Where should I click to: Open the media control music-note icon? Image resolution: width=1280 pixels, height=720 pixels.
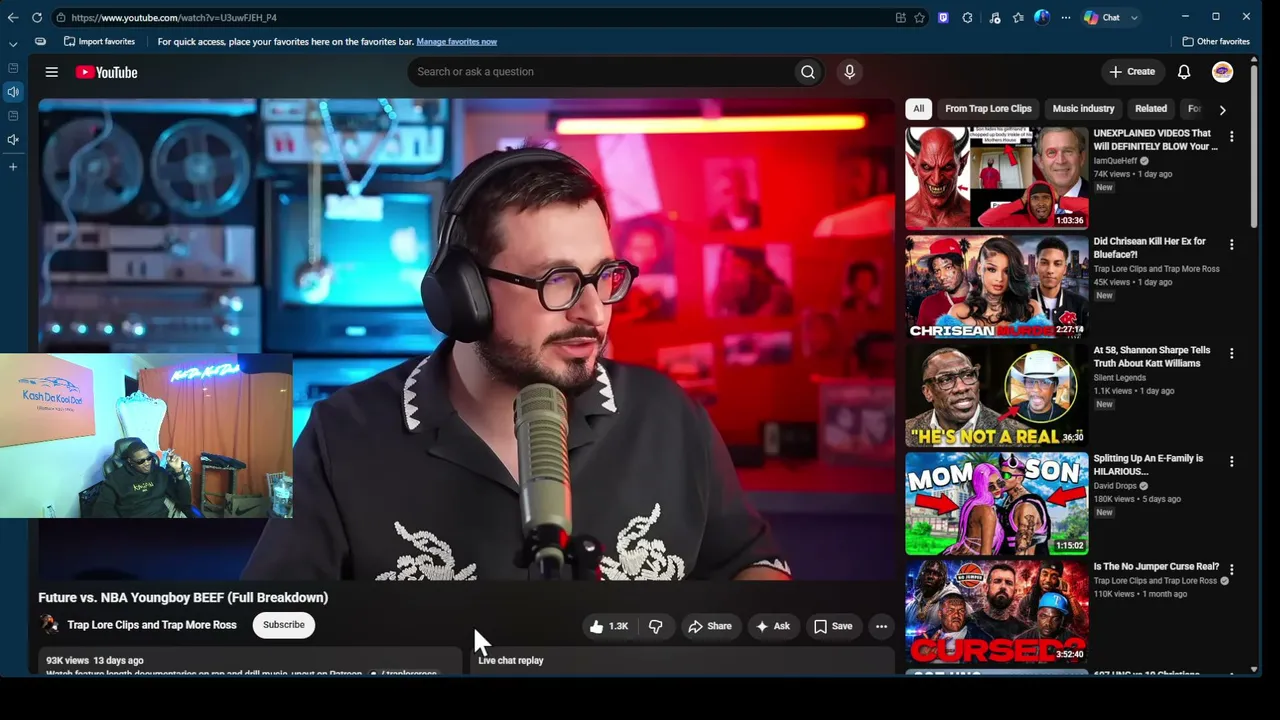[994, 17]
